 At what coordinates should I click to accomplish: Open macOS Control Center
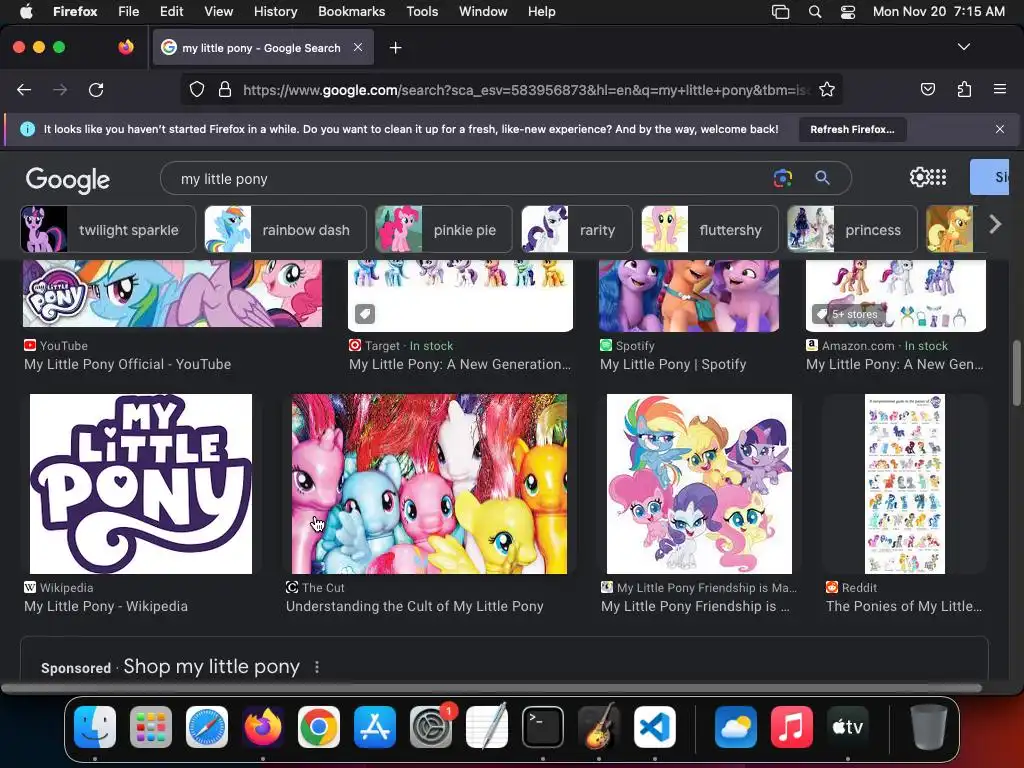pos(848,11)
